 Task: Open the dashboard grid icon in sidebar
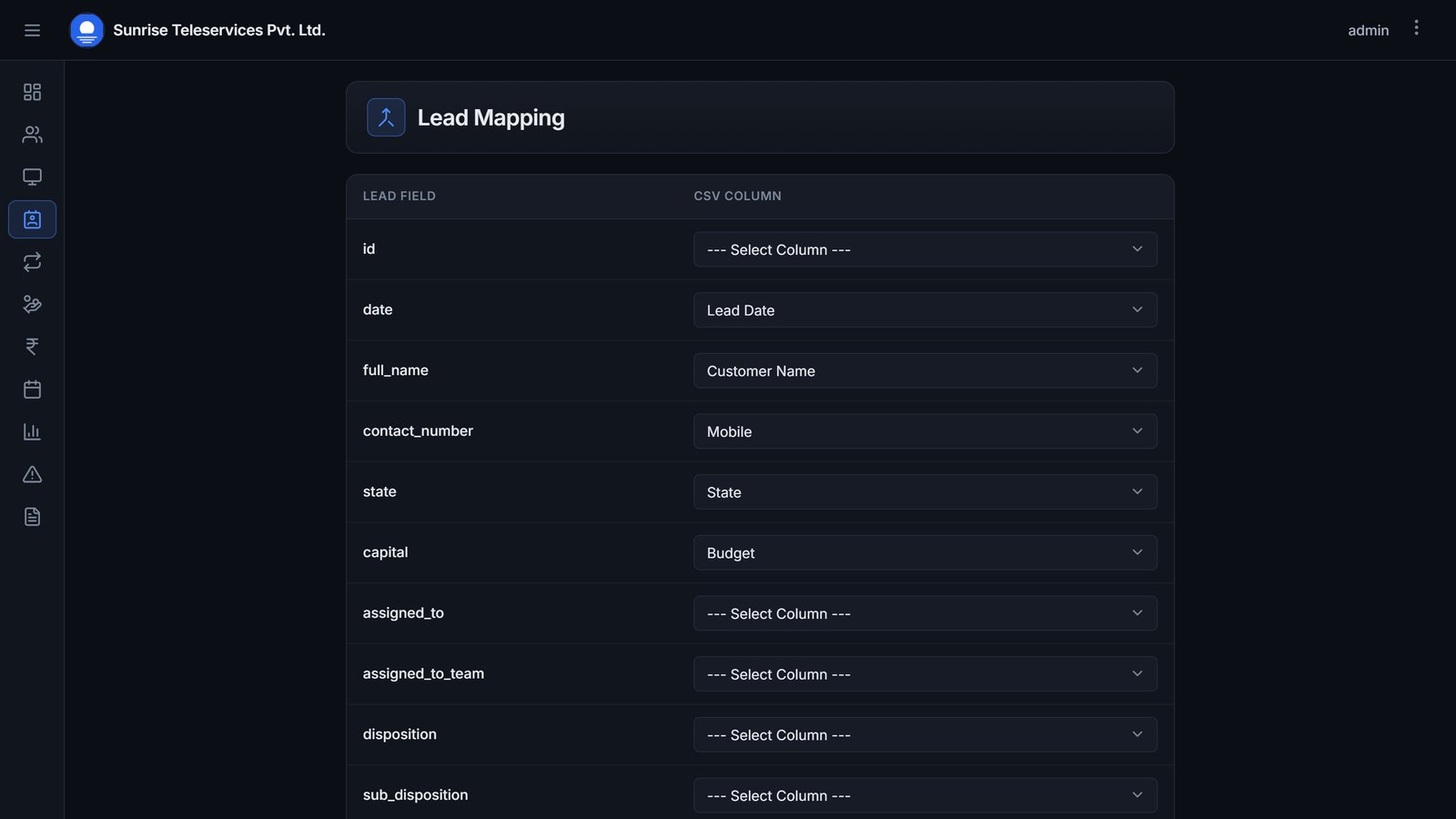(x=32, y=92)
